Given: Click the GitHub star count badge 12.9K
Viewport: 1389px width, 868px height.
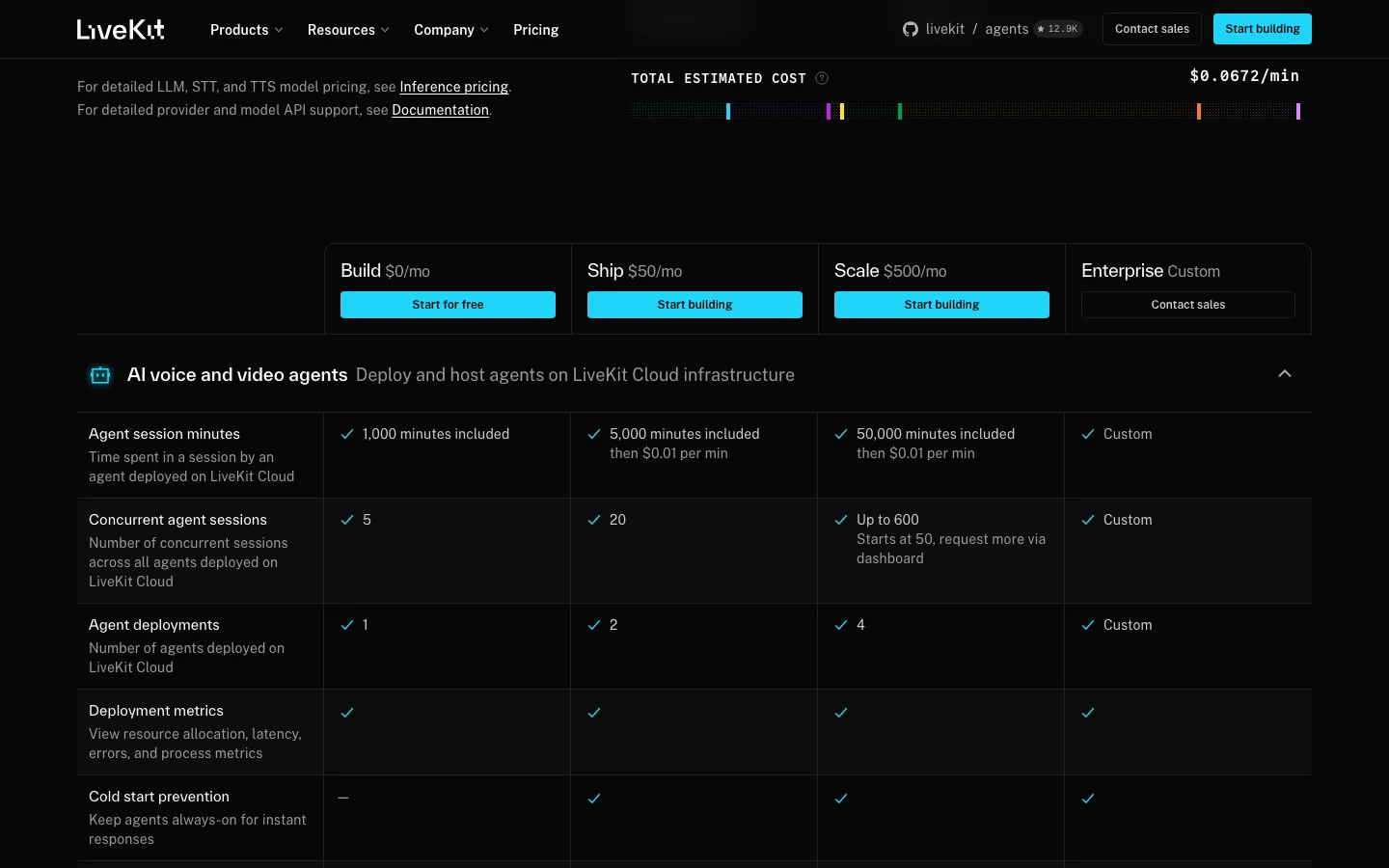Looking at the screenshot, I should pyautogui.click(x=1058, y=29).
